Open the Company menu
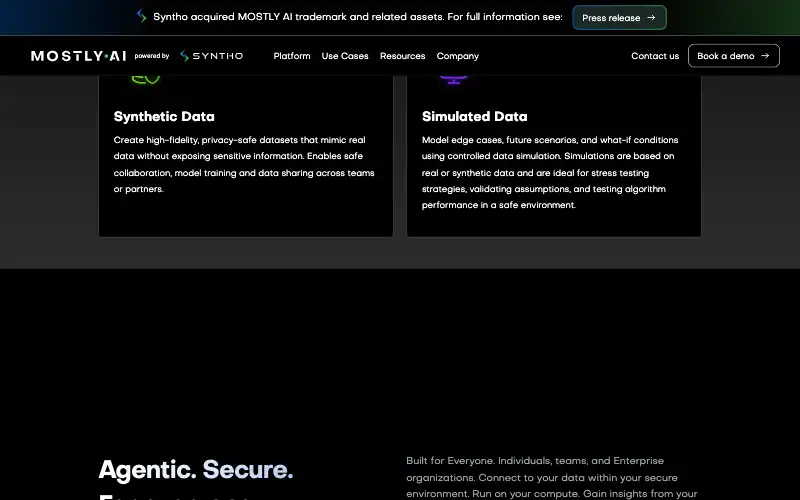 pos(458,56)
